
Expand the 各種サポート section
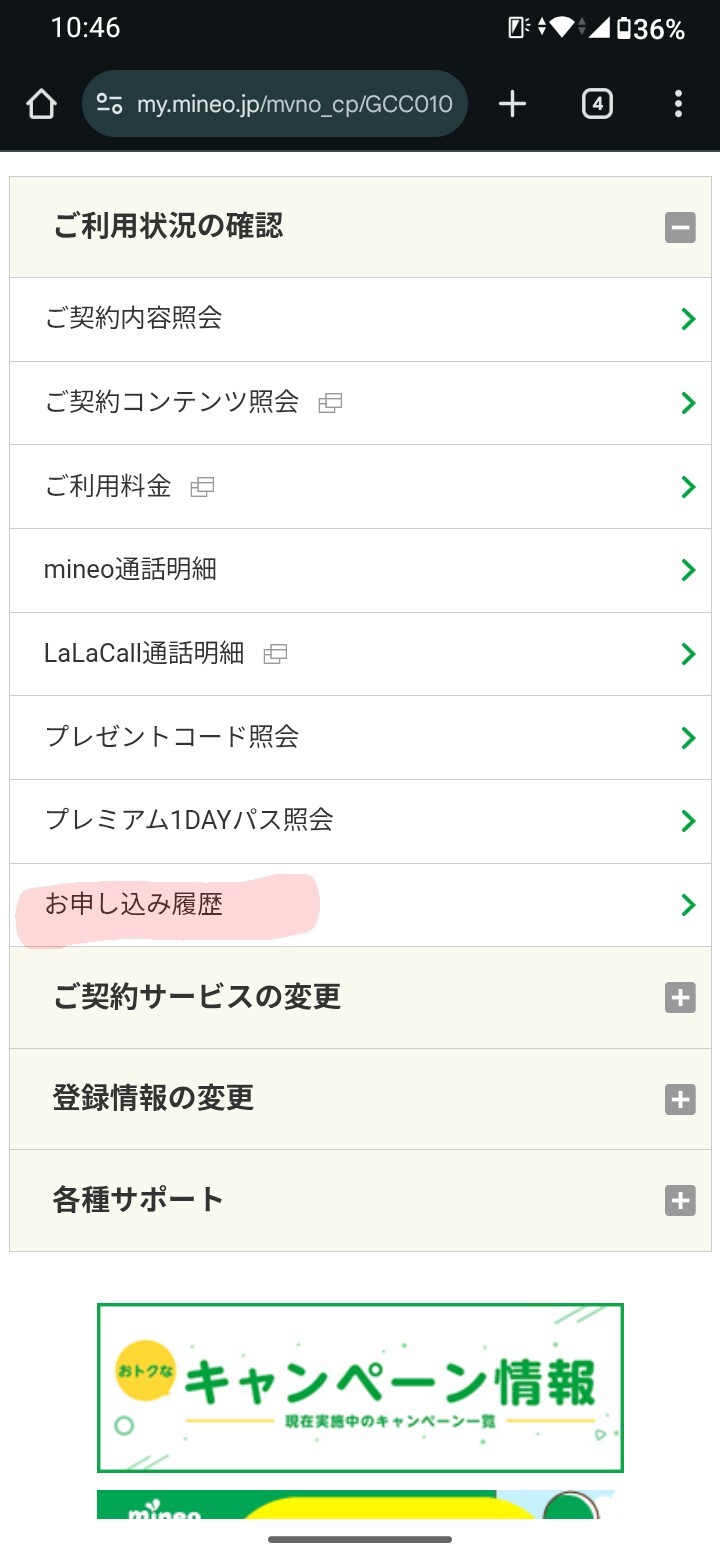680,1200
